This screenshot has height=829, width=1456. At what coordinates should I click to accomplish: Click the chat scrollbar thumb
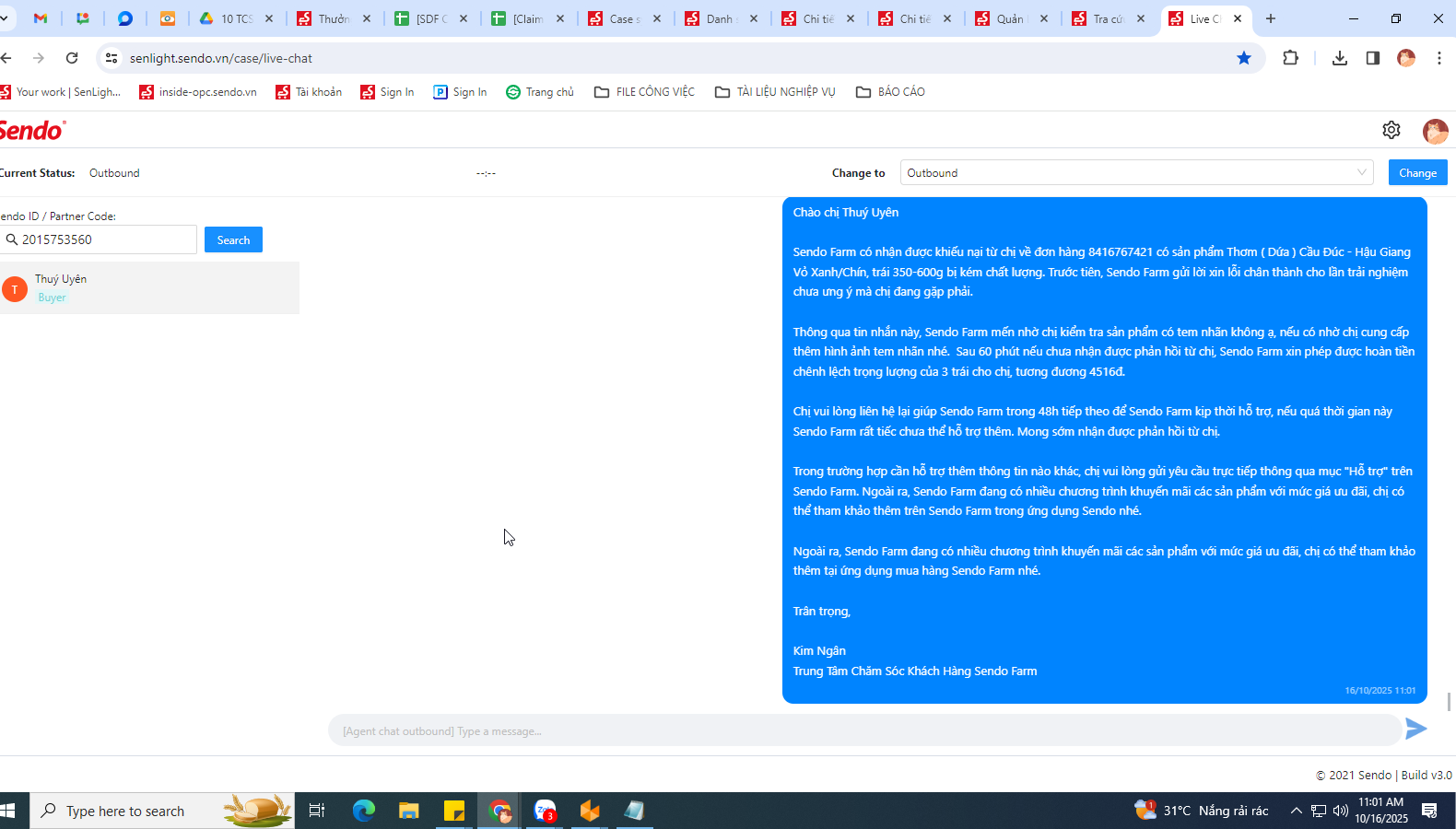click(x=1449, y=702)
